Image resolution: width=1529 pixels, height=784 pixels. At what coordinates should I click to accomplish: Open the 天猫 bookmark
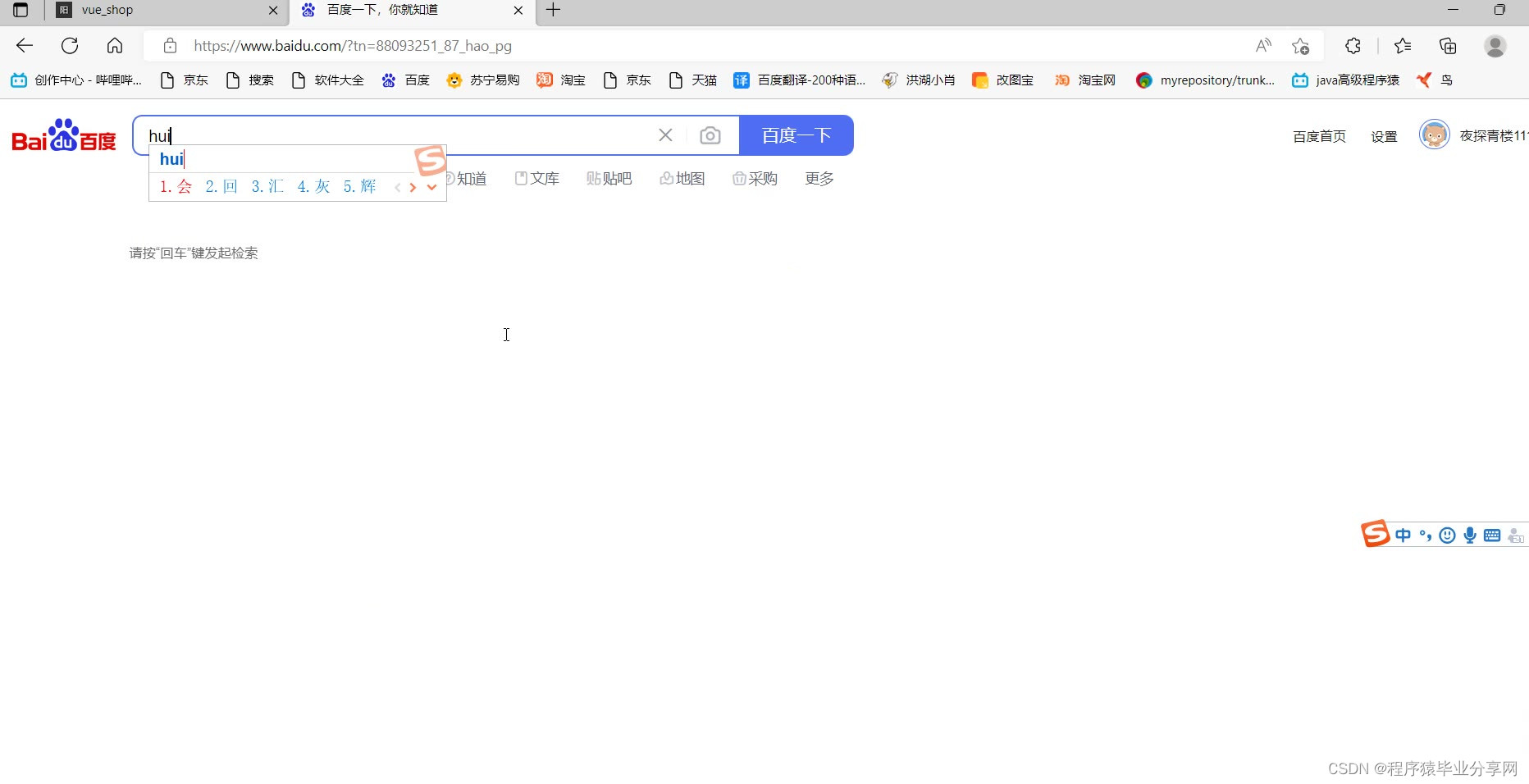point(693,80)
